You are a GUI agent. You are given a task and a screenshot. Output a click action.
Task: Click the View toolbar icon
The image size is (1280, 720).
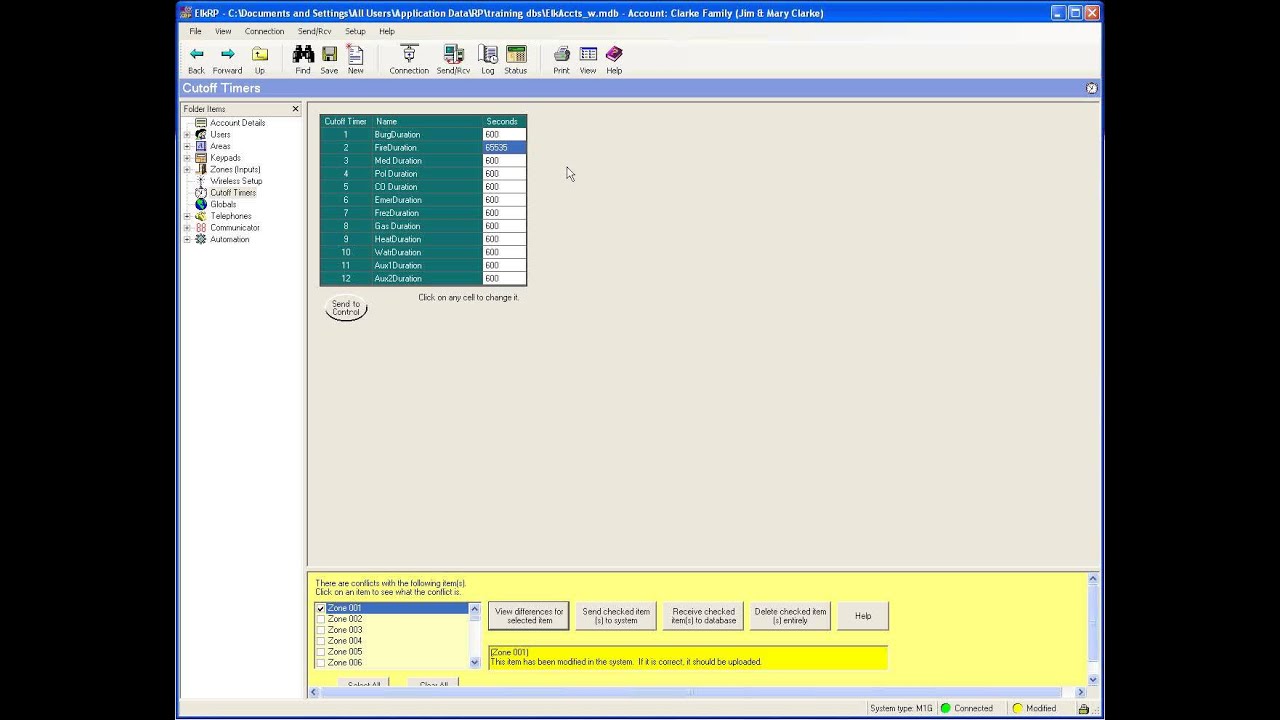tap(588, 60)
